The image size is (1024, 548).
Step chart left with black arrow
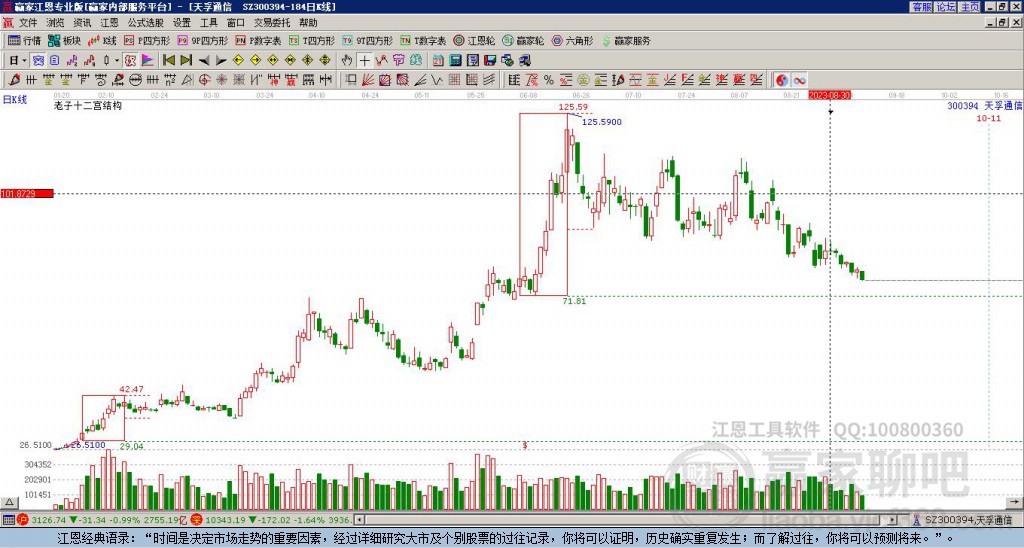(x=204, y=61)
